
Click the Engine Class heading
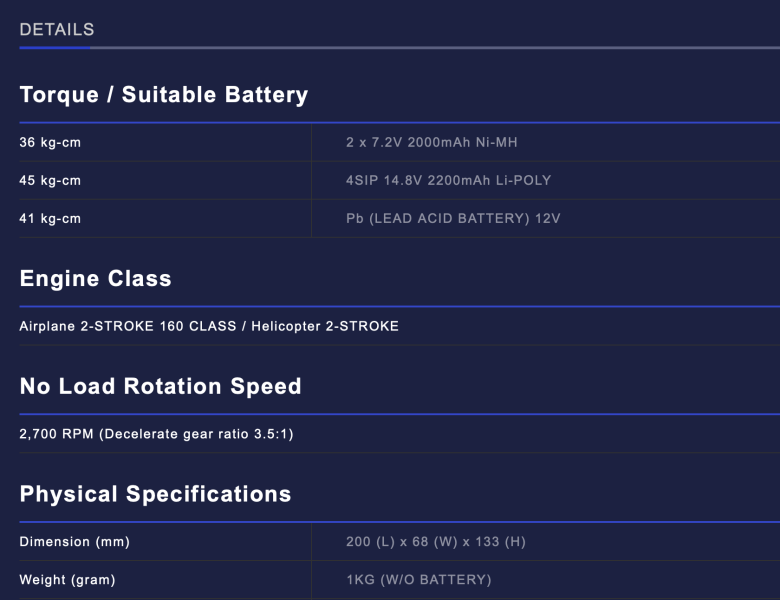tap(96, 279)
